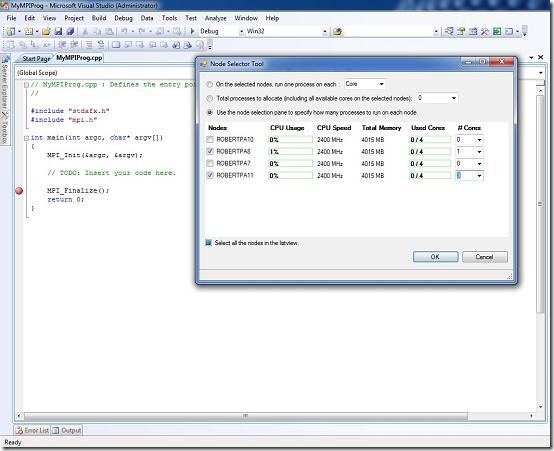Open the Solution Explorer toolbar icon
Image resolution: width=554 pixels, height=451 pixels.
pyautogui.click(x=449, y=31)
